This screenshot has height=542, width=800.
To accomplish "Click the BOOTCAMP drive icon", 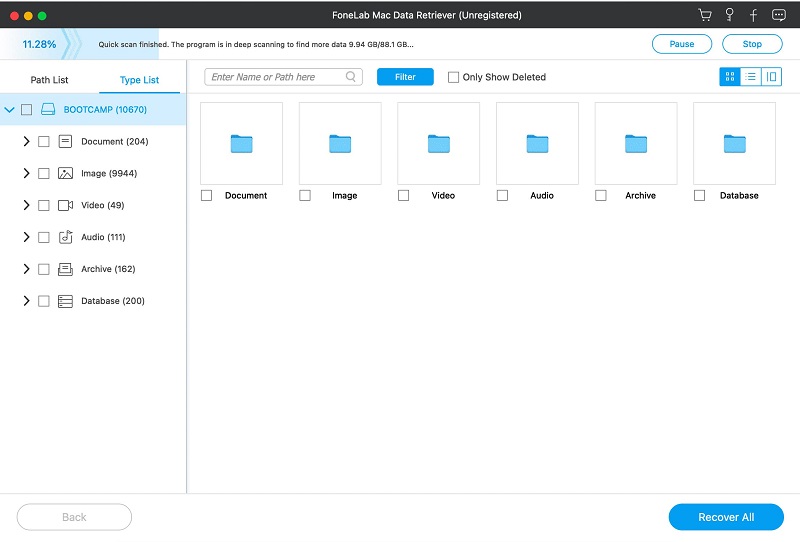I will [48, 109].
